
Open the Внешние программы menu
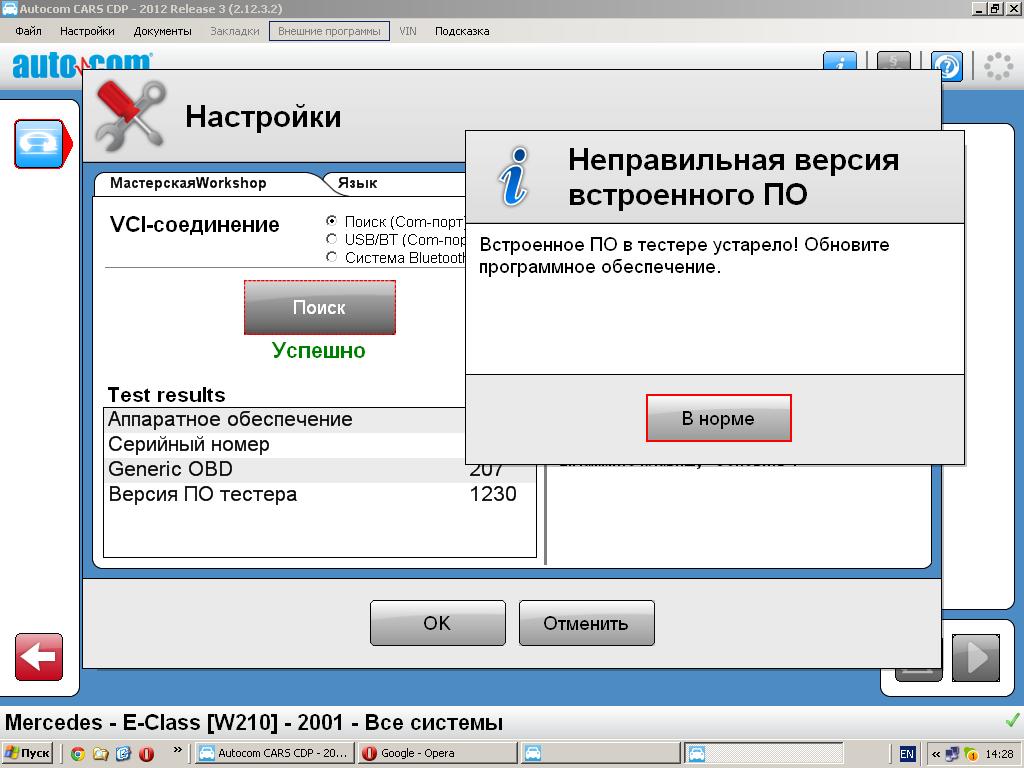(x=329, y=31)
